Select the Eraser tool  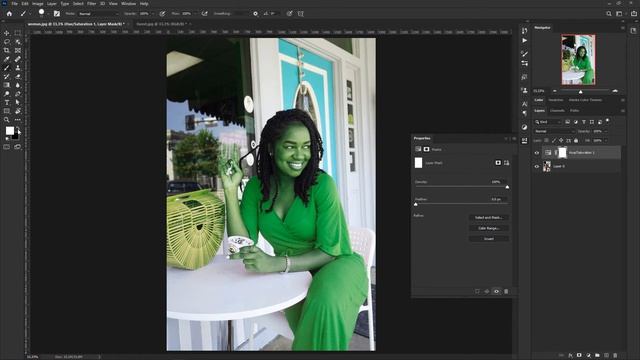point(18,76)
